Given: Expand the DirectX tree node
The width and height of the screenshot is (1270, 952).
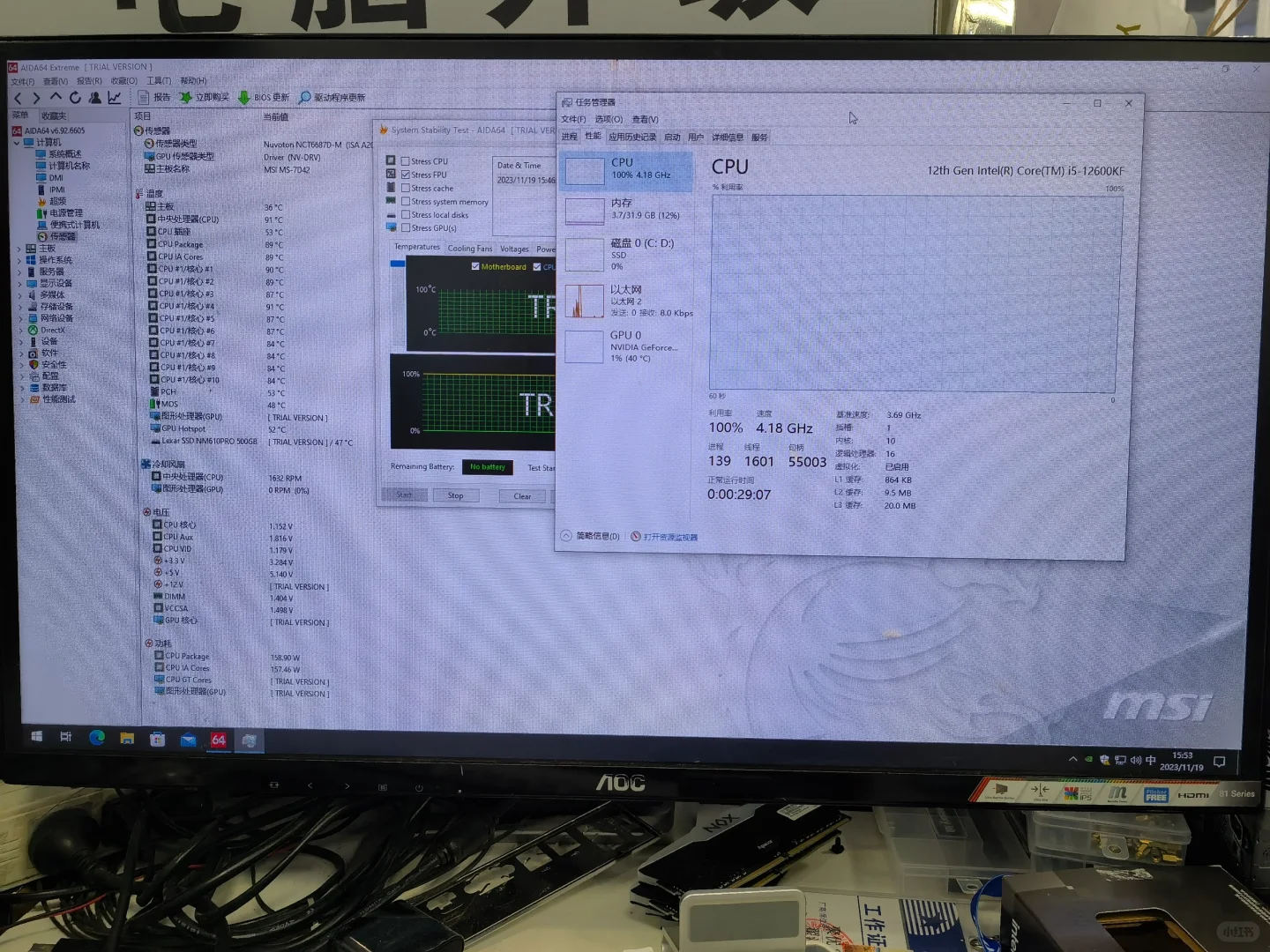Looking at the screenshot, I should [x=20, y=331].
